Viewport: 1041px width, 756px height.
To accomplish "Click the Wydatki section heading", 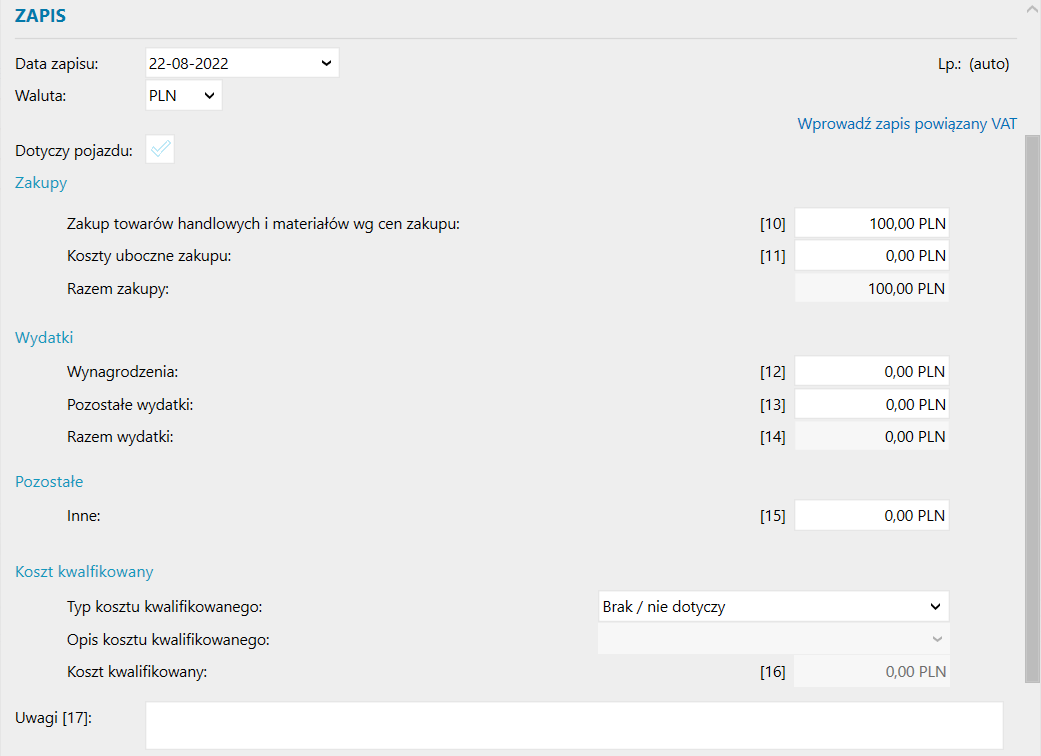I will point(44,337).
